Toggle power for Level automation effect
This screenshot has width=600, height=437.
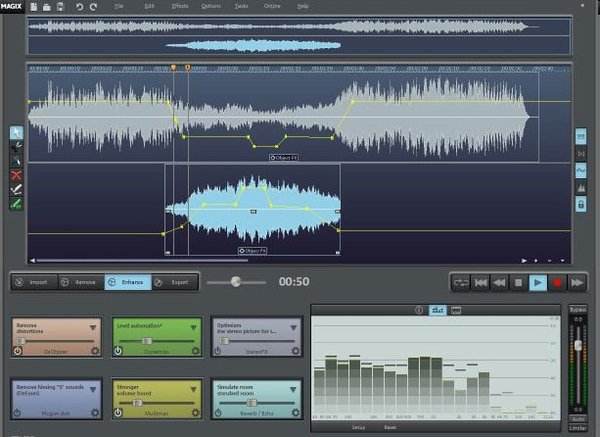[117, 352]
